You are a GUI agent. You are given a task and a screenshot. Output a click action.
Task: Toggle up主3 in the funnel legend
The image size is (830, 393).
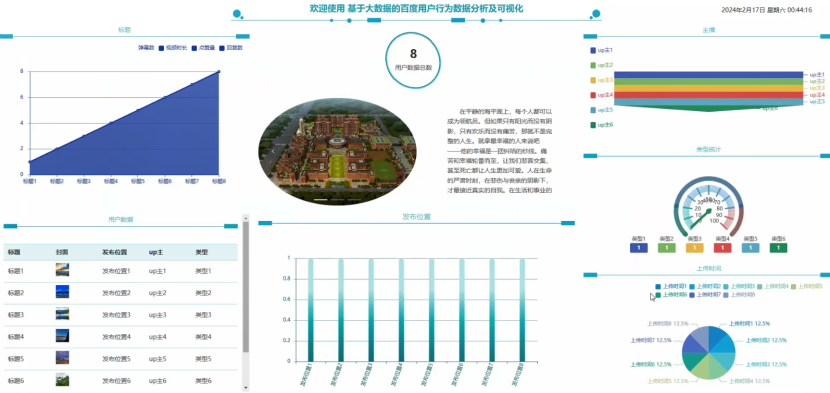pyautogui.click(x=601, y=80)
